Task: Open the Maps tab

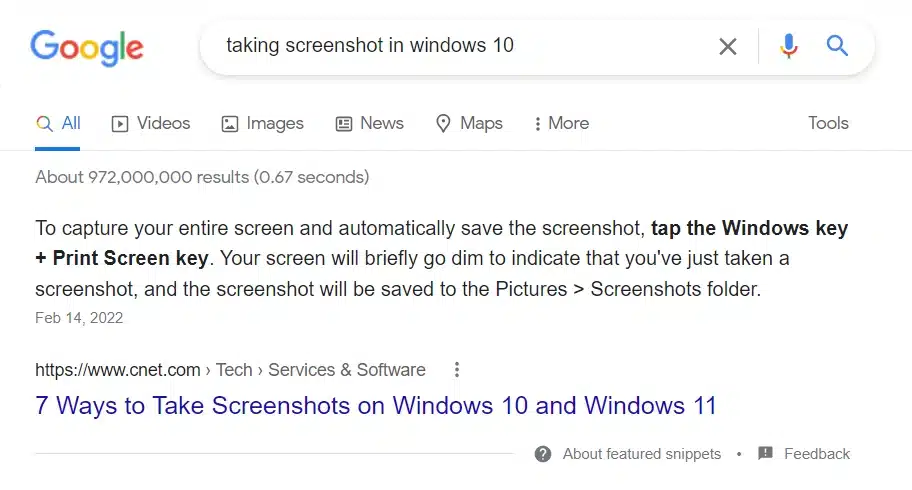Action: [x=469, y=123]
